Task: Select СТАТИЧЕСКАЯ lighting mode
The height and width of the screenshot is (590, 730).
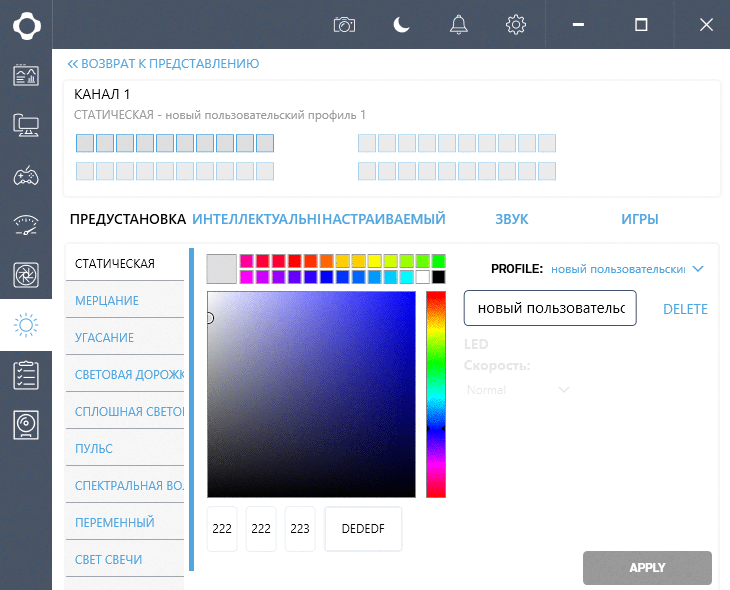Action: point(125,263)
